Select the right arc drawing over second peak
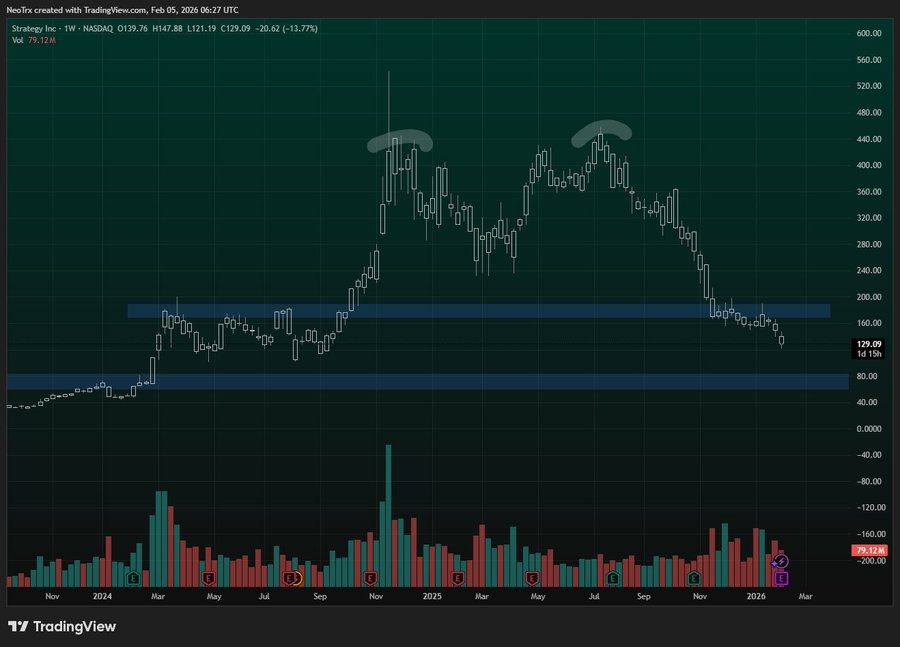900x647 pixels. tap(602, 130)
